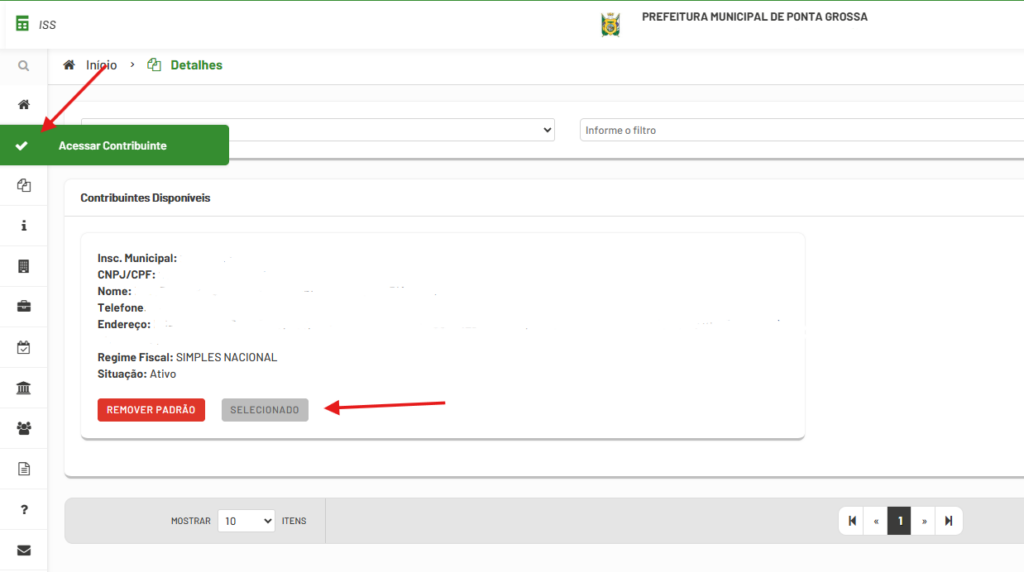This screenshot has height=572, width=1024.
Task: Open the calendar check icon in sidebar
Action: point(24,348)
